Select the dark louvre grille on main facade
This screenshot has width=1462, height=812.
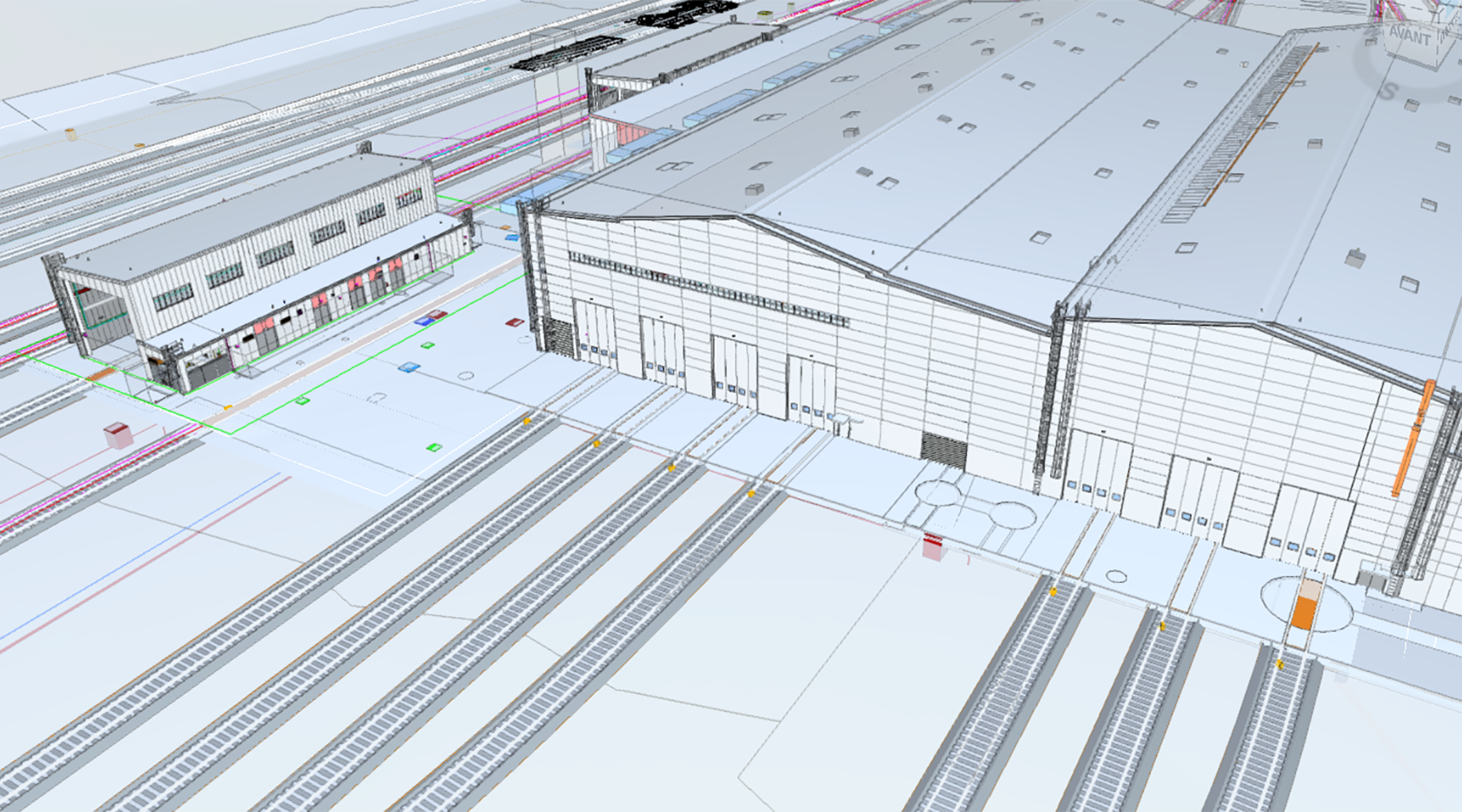[x=944, y=448]
